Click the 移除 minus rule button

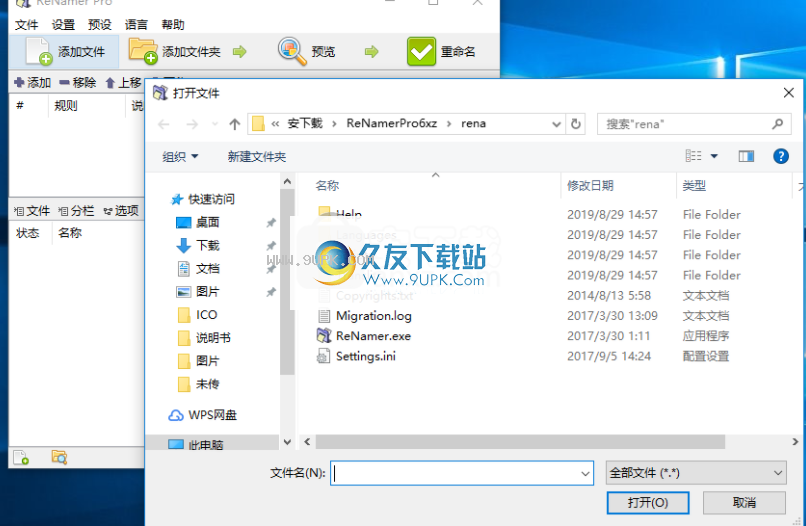pyautogui.click(x=78, y=82)
